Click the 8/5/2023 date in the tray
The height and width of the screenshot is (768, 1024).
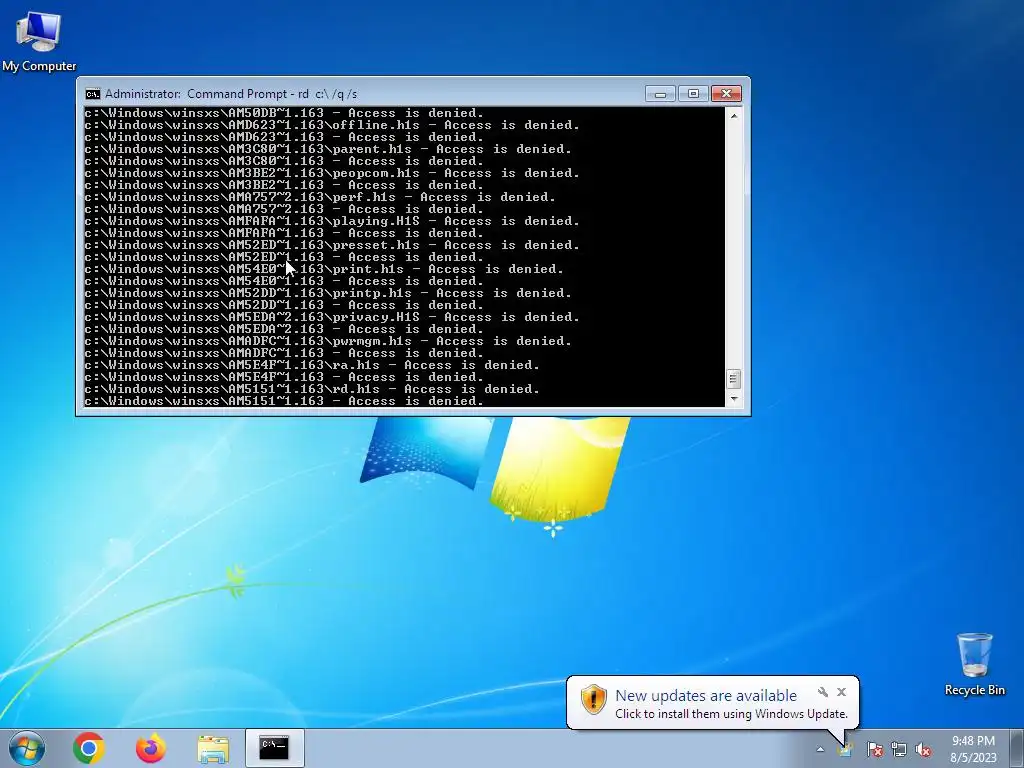pyautogui.click(x=973, y=758)
